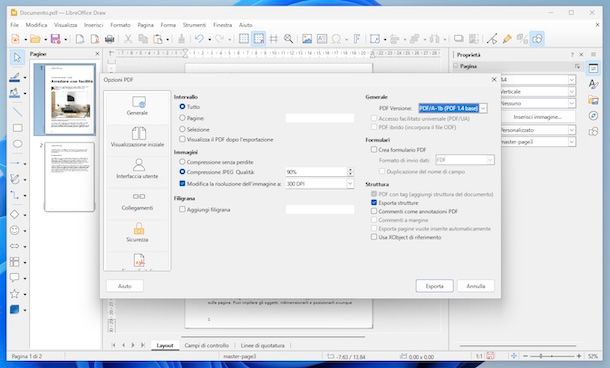Click the JPEG quality 90% spinner arrows

(x=350, y=172)
